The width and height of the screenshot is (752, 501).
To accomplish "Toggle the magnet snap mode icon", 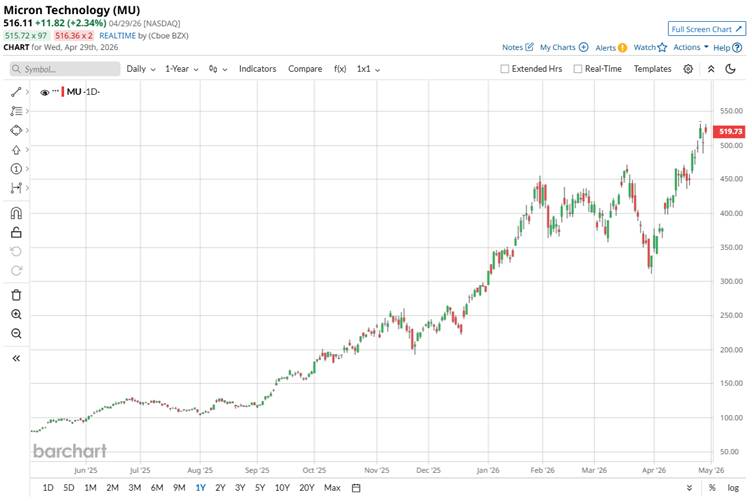I will 16,213.
